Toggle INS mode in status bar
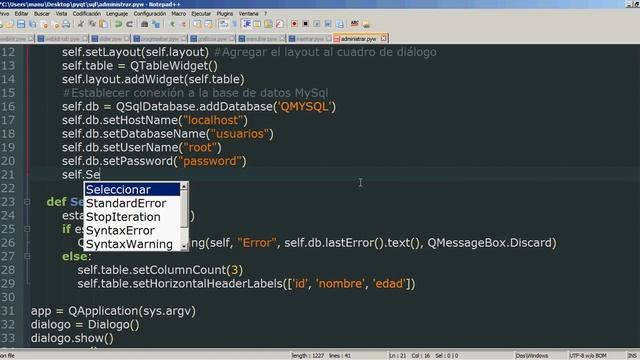The image size is (640, 360). (632, 356)
